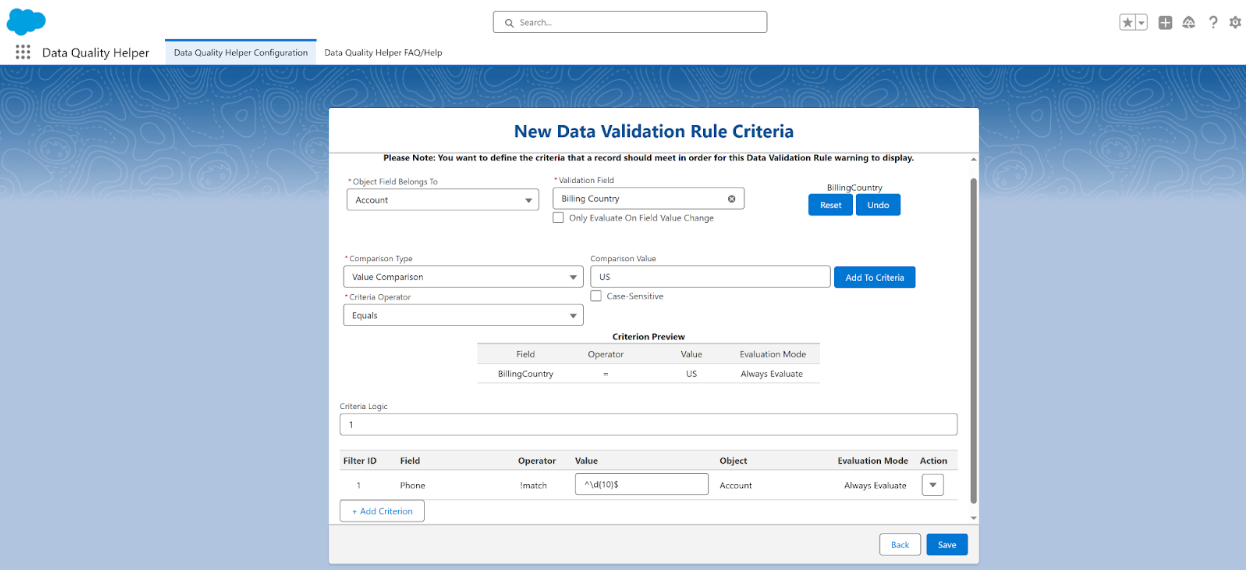The image size is (1246, 570).
Task: Open the App Launcher grid icon
Action: tap(23, 52)
